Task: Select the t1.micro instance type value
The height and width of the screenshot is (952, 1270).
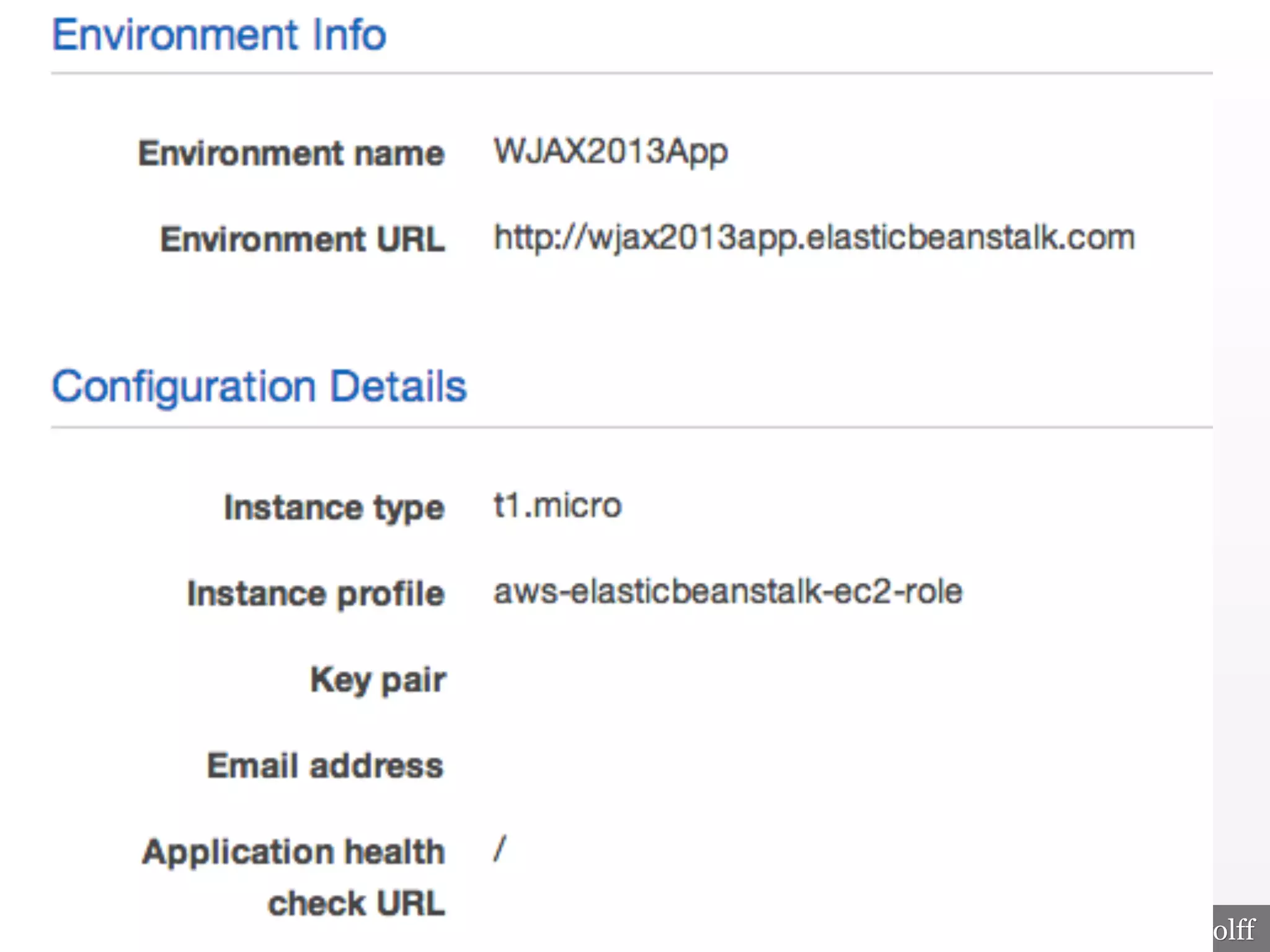Action: pos(557,506)
